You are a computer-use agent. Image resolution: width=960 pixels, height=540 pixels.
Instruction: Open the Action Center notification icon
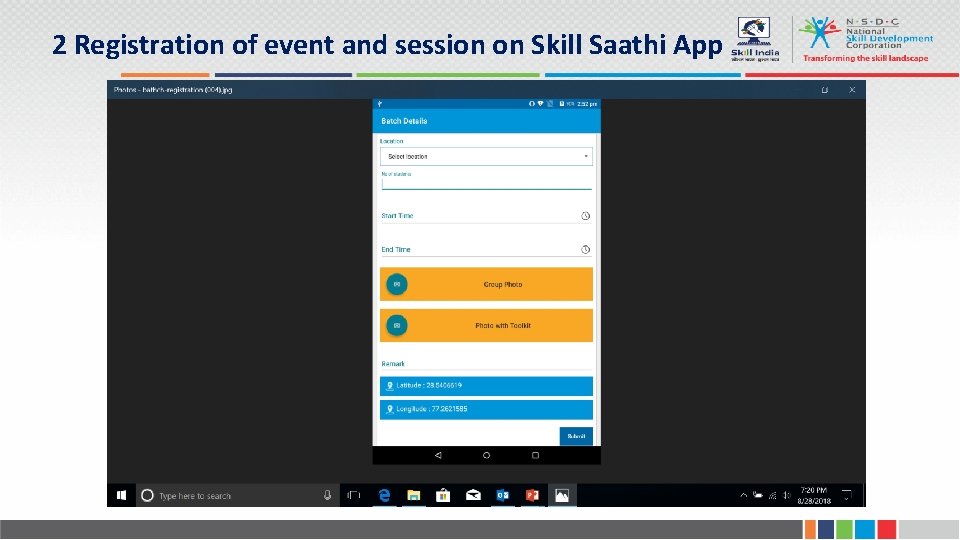847,495
